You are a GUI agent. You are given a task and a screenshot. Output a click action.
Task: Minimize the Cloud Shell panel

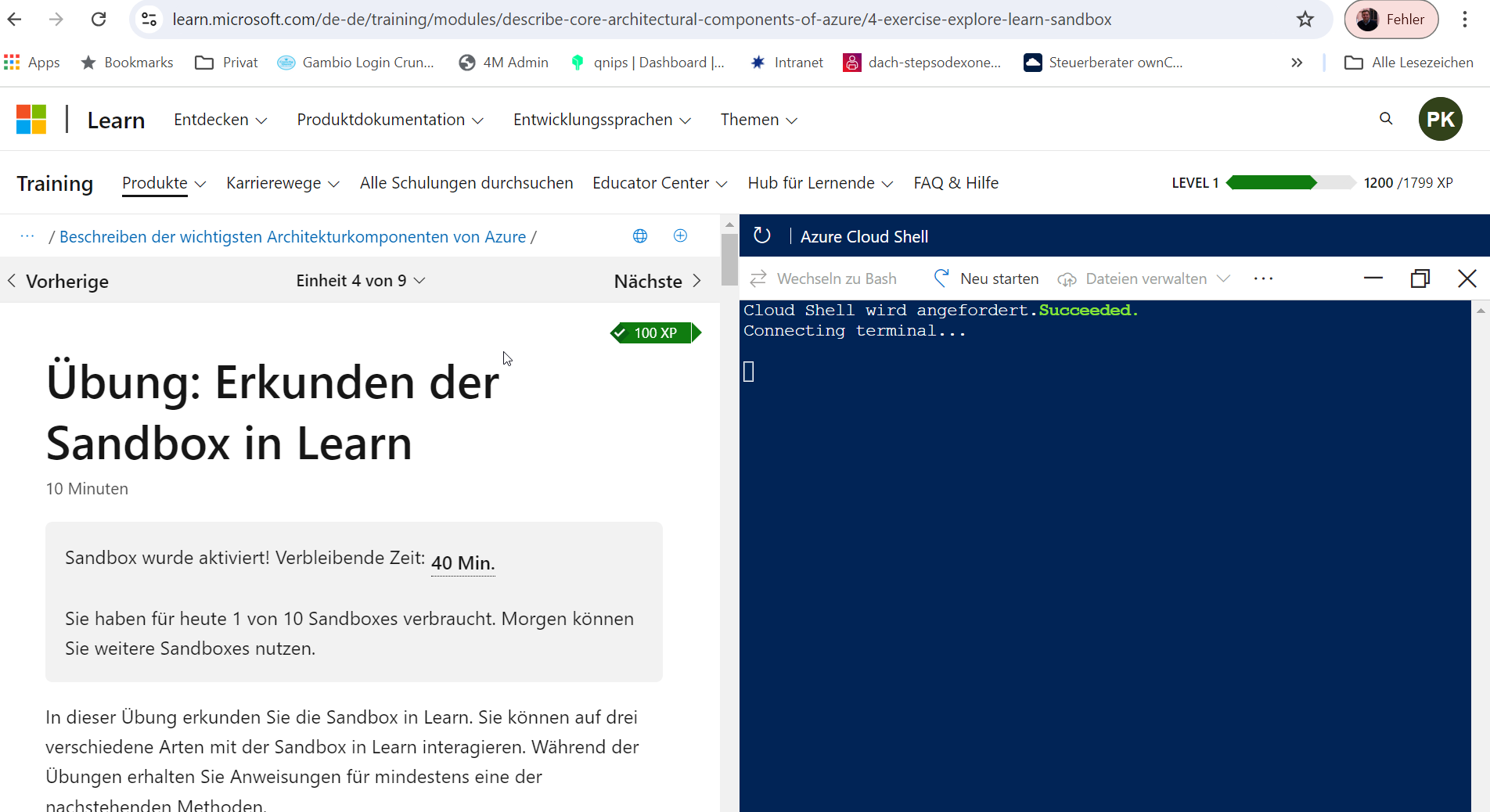tap(1373, 278)
